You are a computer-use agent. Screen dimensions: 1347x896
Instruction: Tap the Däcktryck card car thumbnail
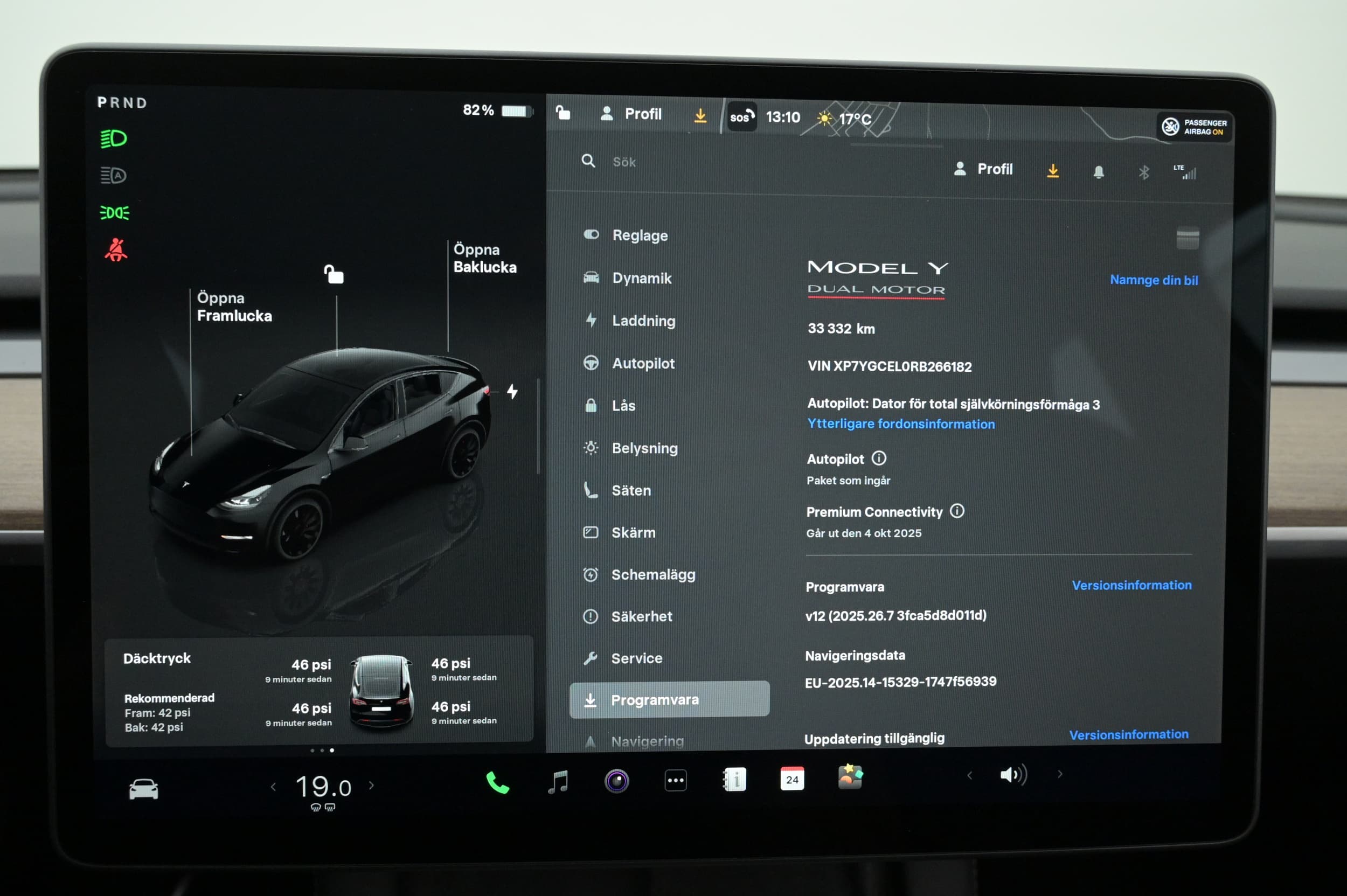tap(382, 691)
